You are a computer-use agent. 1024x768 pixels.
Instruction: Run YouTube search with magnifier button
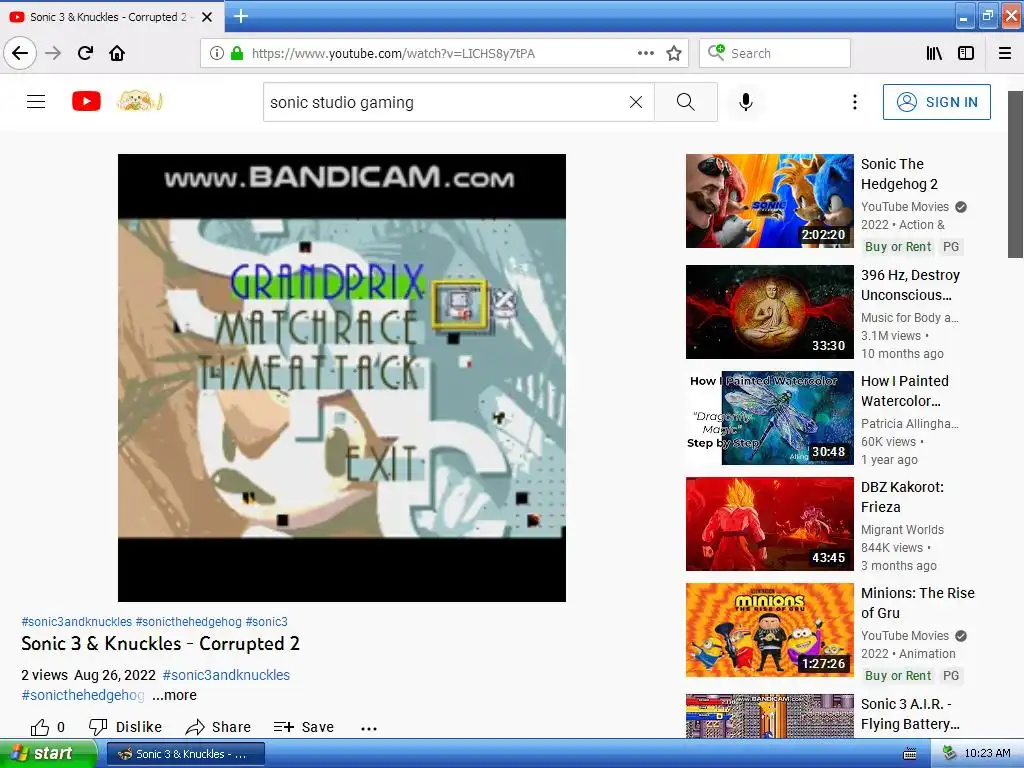pyautogui.click(x=686, y=102)
